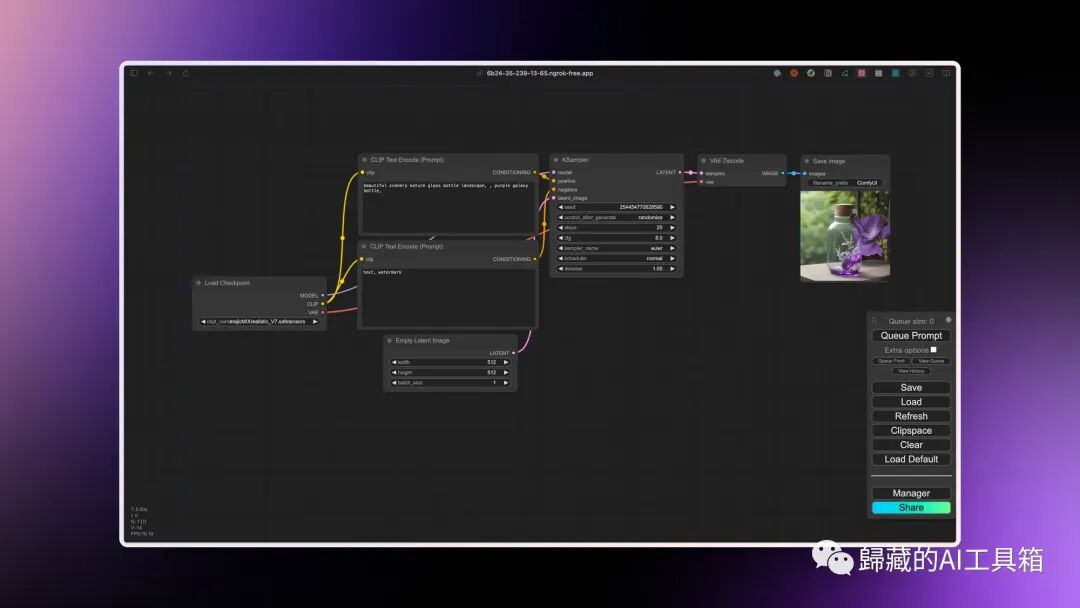Increase batch_size with its right arrow
Screen dimensions: 1080x608
(506, 383)
